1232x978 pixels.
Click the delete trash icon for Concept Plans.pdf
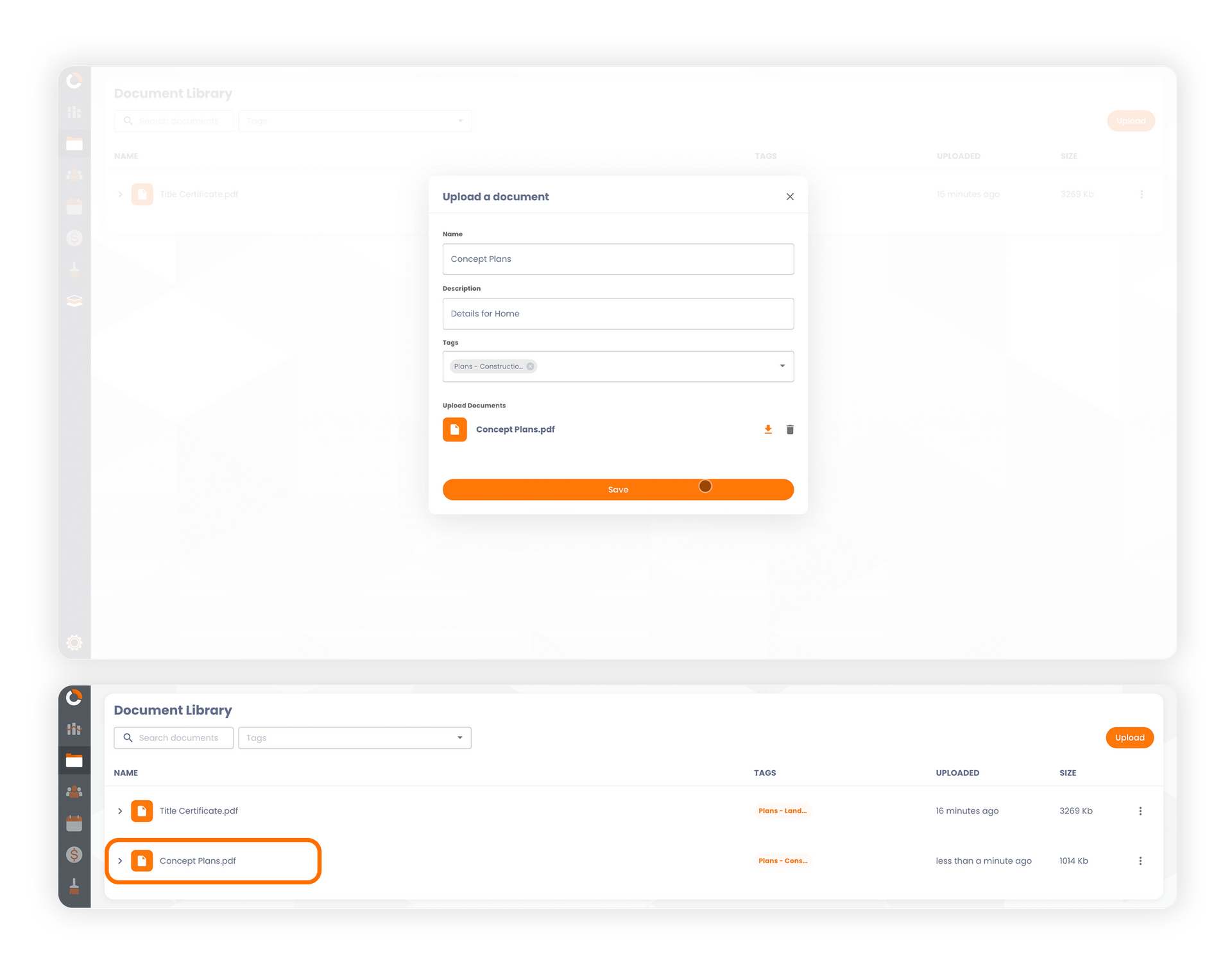click(x=790, y=429)
